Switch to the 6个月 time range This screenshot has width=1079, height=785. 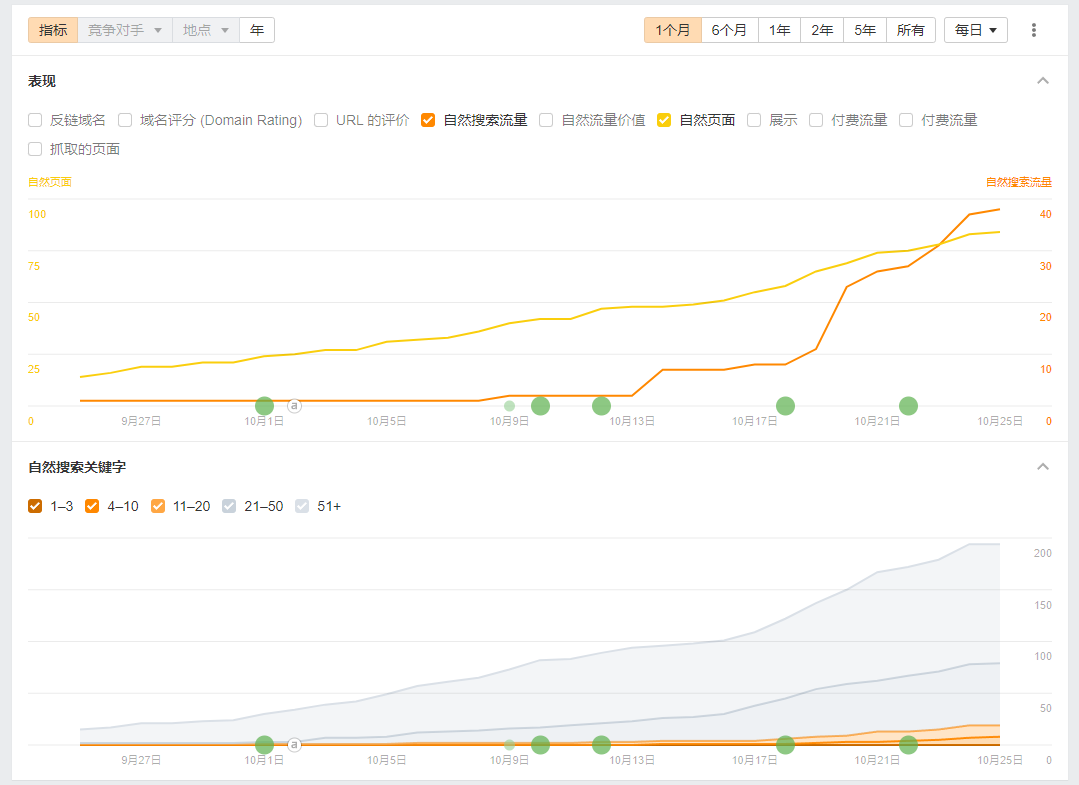tap(729, 30)
